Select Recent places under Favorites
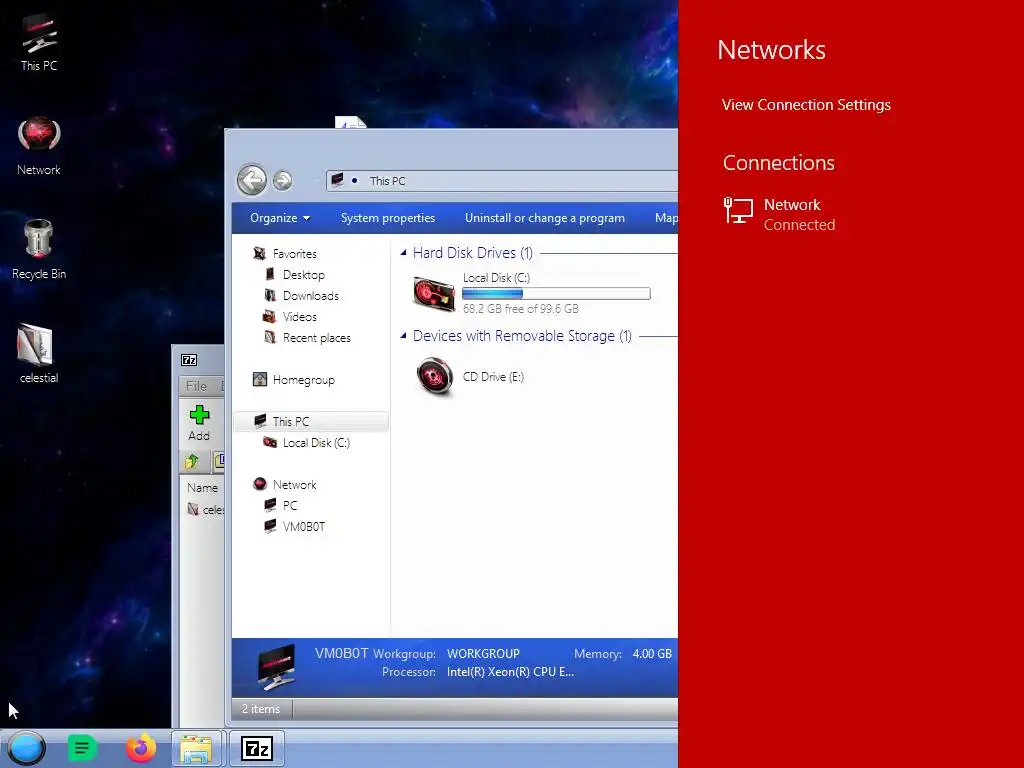The width and height of the screenshot is (1024, 768). [317, 338]
